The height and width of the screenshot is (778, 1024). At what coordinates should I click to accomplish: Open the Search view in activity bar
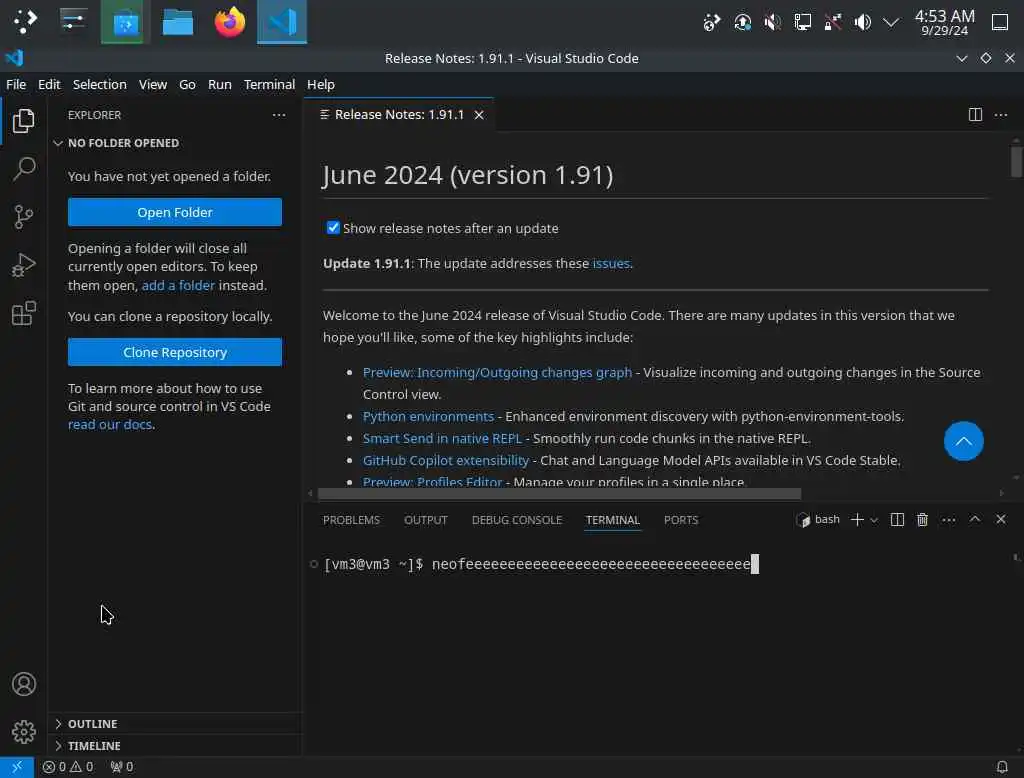coord(24,169)
